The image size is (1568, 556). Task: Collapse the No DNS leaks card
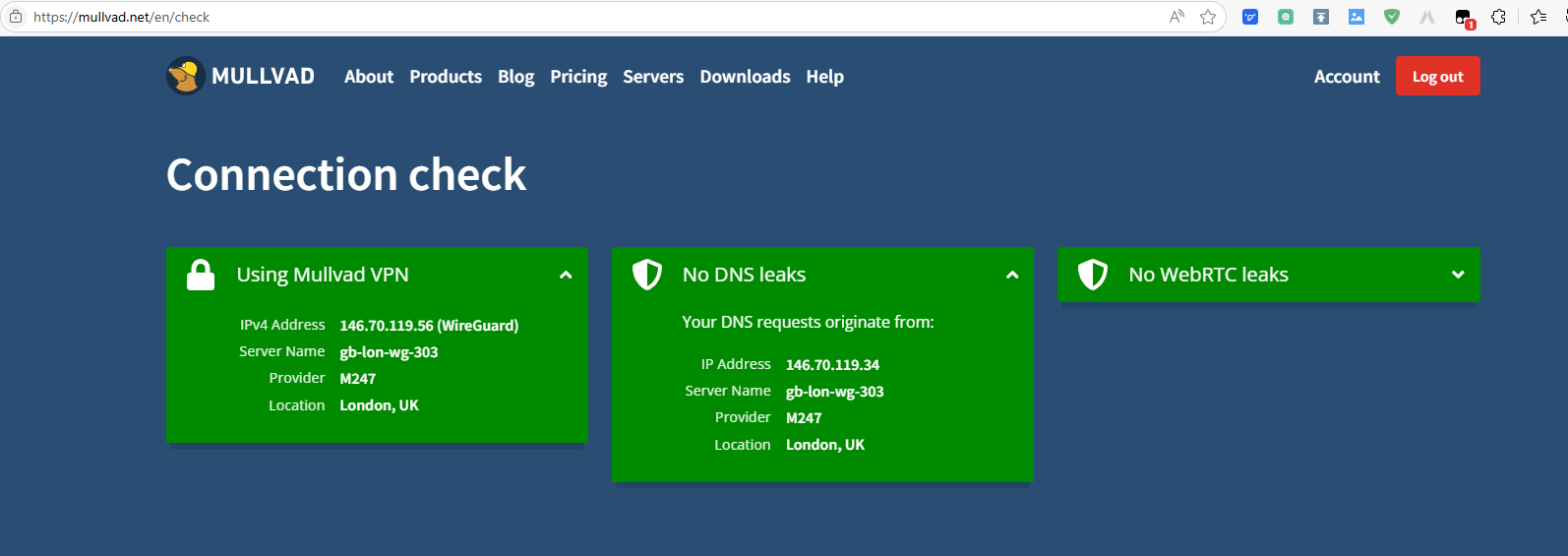click(x=1012, y=276)
